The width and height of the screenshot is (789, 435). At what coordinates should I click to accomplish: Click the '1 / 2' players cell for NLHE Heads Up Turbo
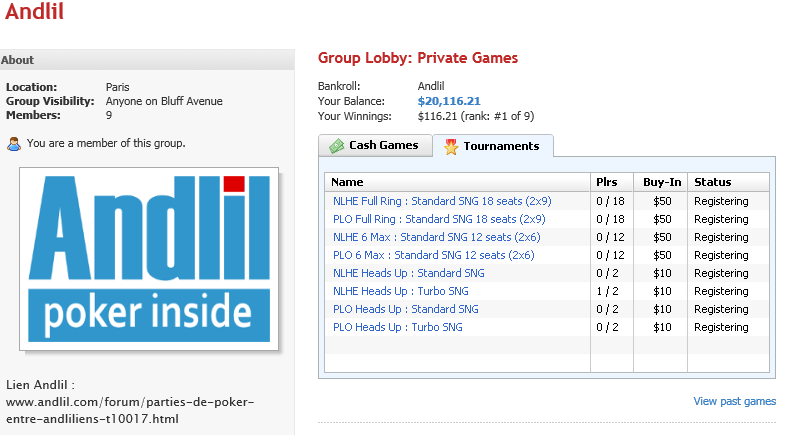[607, 292]
